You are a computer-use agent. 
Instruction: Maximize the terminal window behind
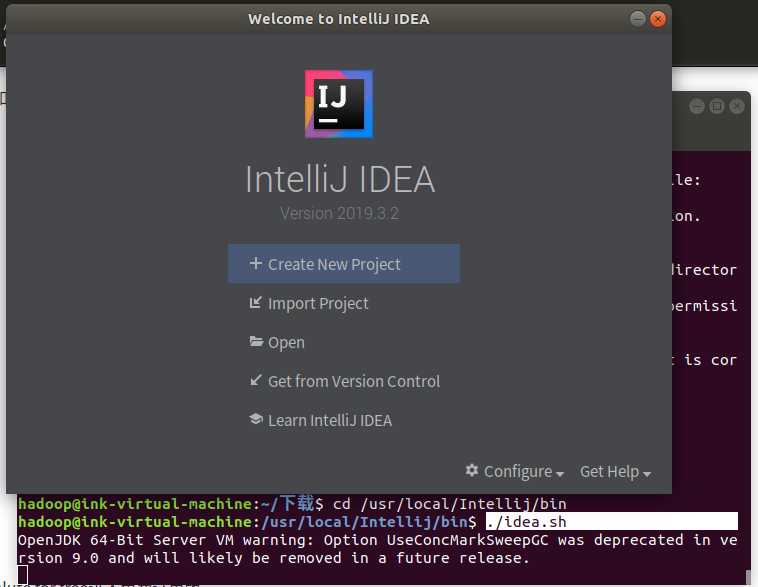tap(717, 106)
